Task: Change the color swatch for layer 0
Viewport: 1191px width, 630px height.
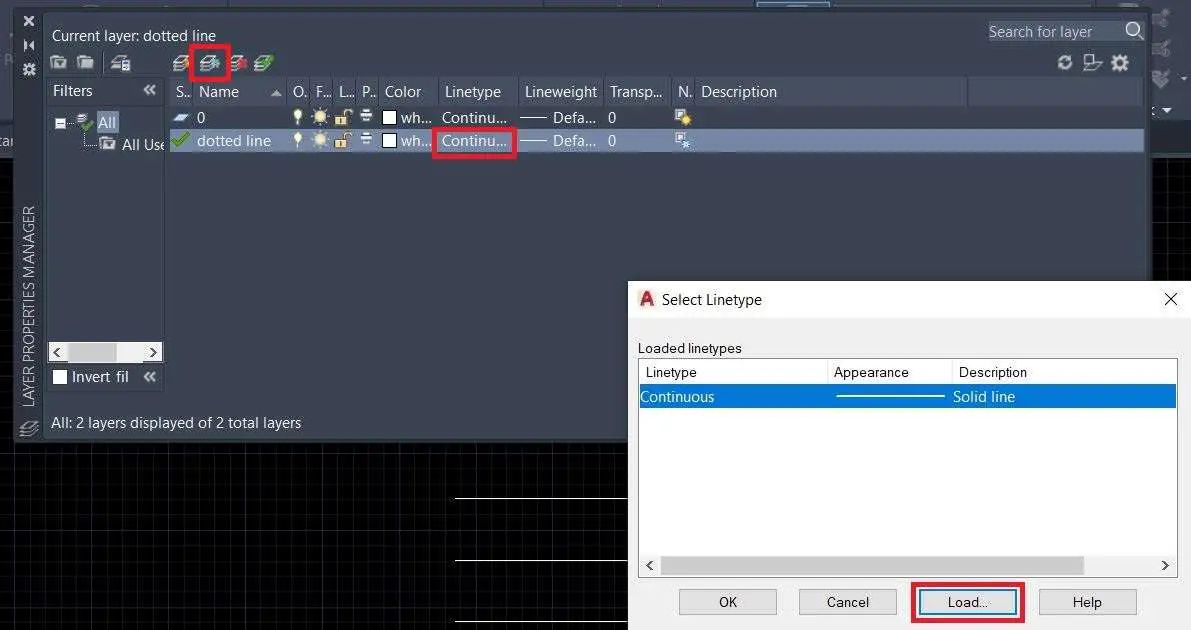Action: (389, 117)
